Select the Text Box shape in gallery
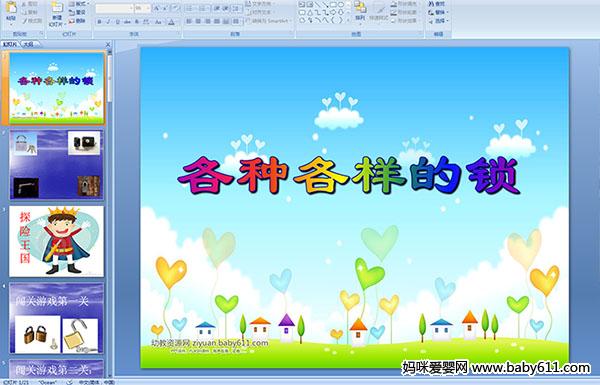This screenshot has height=385, width=600. [x=302, y=5]
